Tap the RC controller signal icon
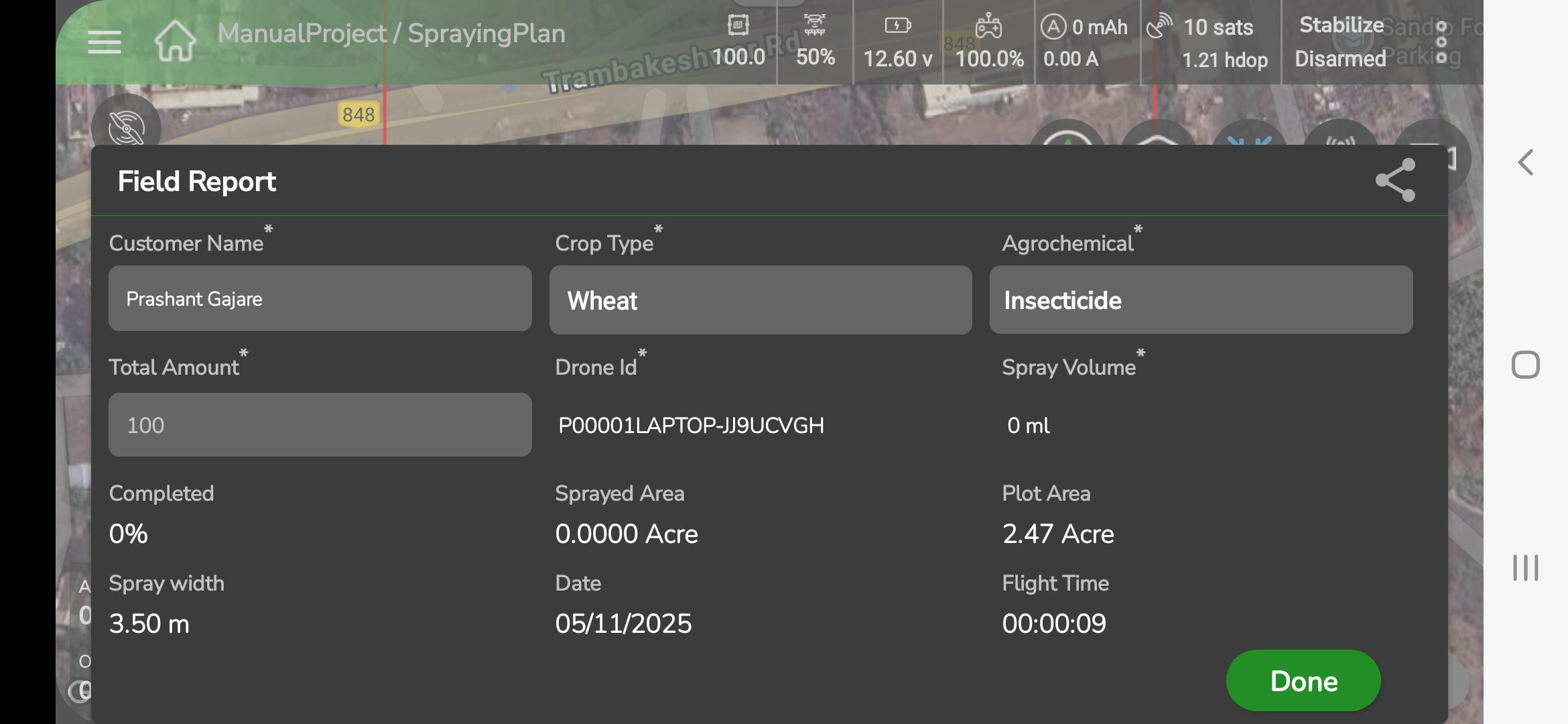1568x724 pixels. 988,27
